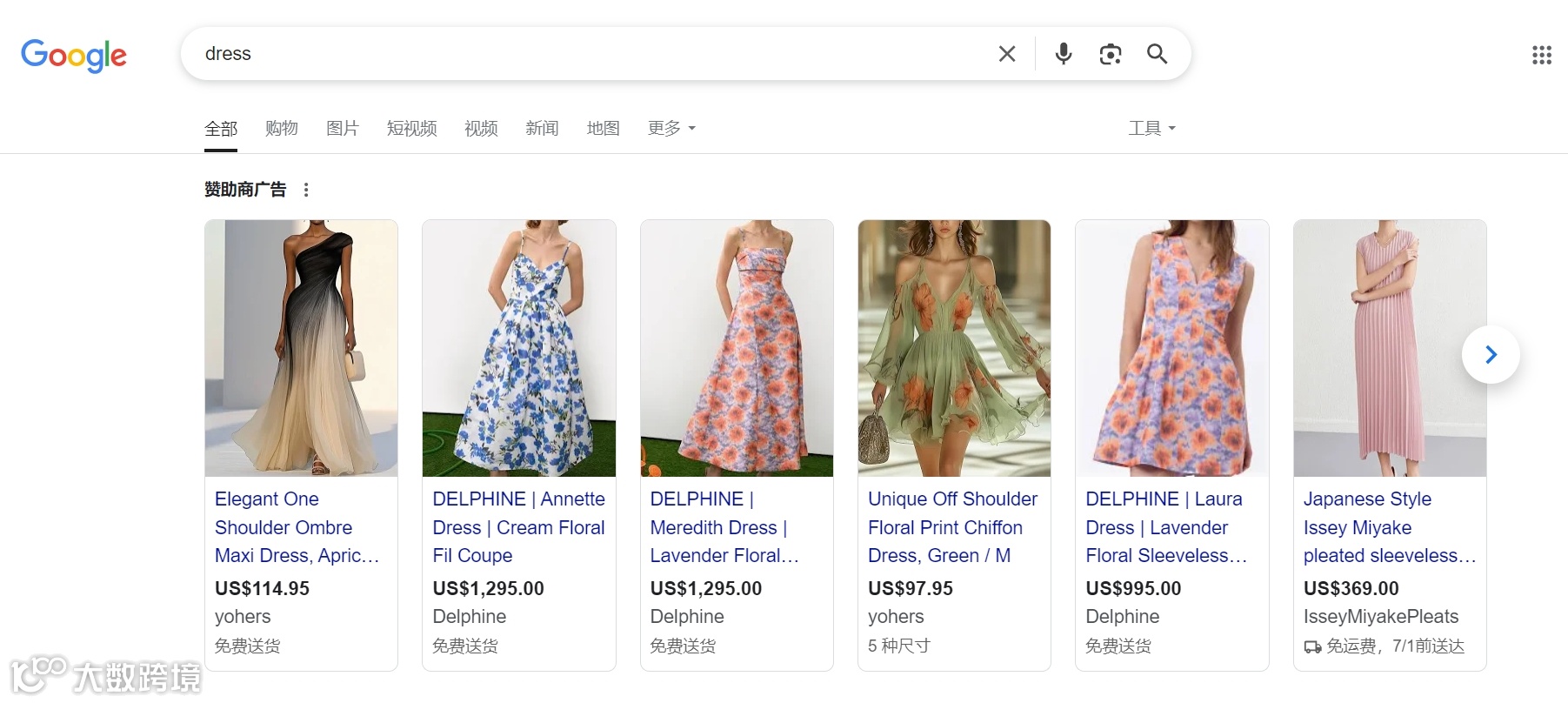Open the 短视频 tab

click(x=412, y=129)
